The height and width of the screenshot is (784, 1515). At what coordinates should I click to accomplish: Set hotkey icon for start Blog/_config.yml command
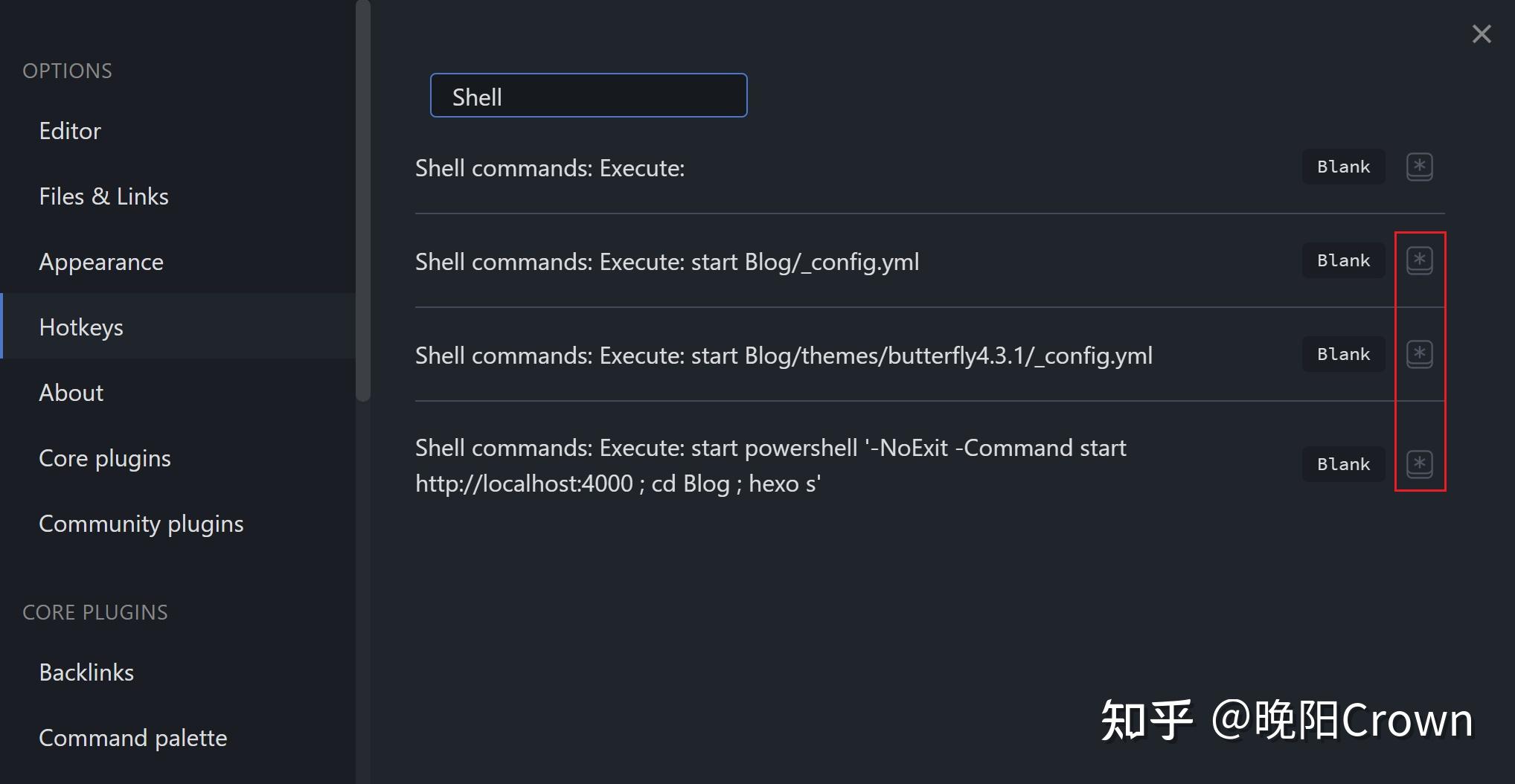1419,260
